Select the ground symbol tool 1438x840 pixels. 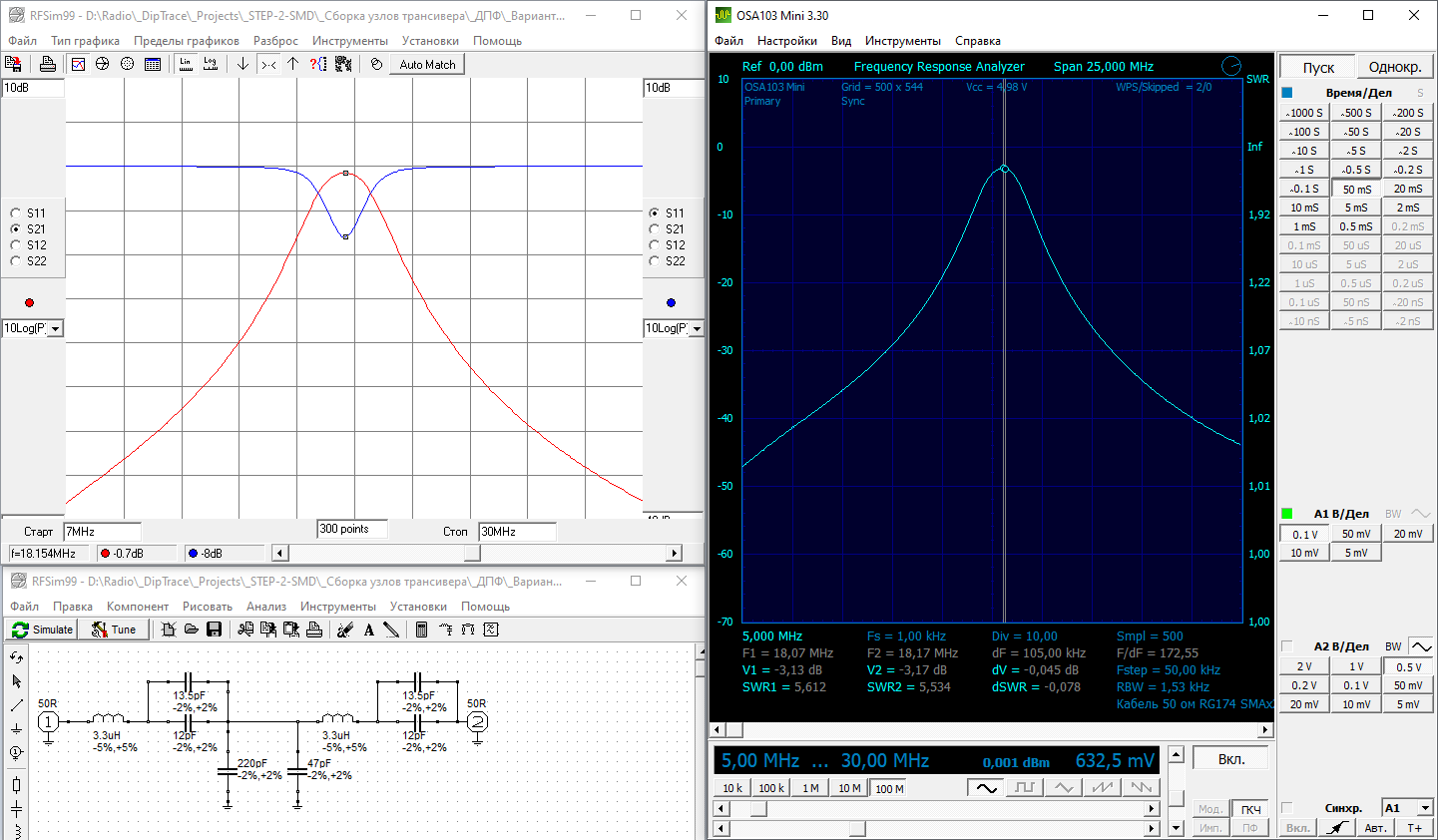point(16,729)
